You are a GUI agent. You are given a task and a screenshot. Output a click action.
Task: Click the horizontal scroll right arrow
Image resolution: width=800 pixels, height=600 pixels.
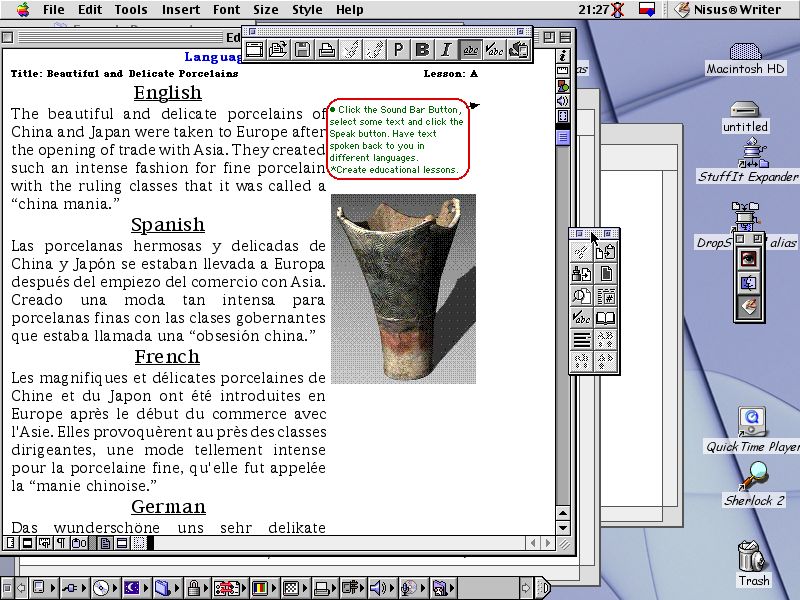tap(548, 543)
